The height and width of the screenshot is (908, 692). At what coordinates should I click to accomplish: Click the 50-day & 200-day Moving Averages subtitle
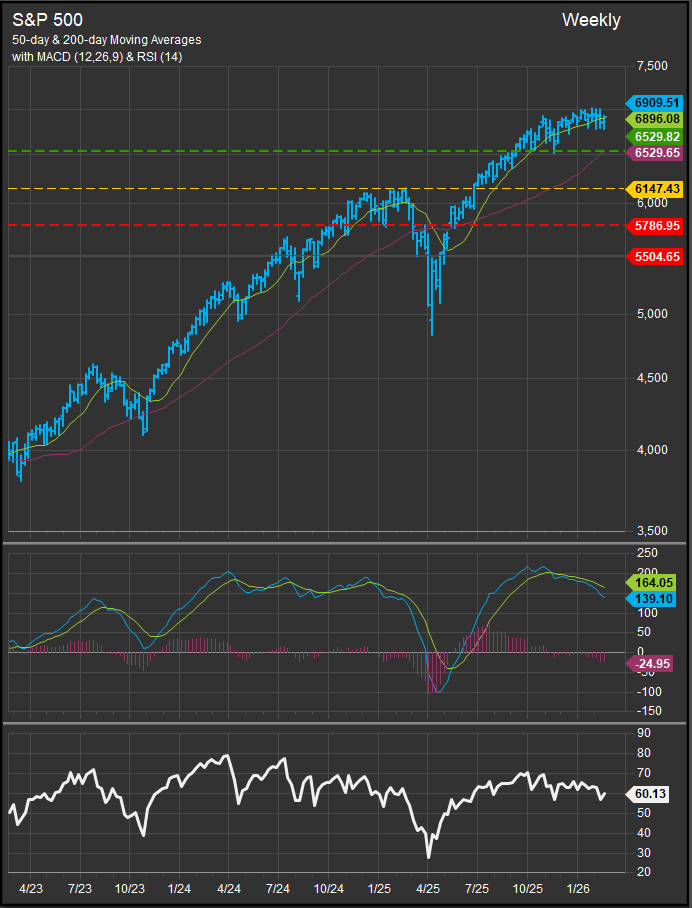pyautogui.click(x=106, y=40)
